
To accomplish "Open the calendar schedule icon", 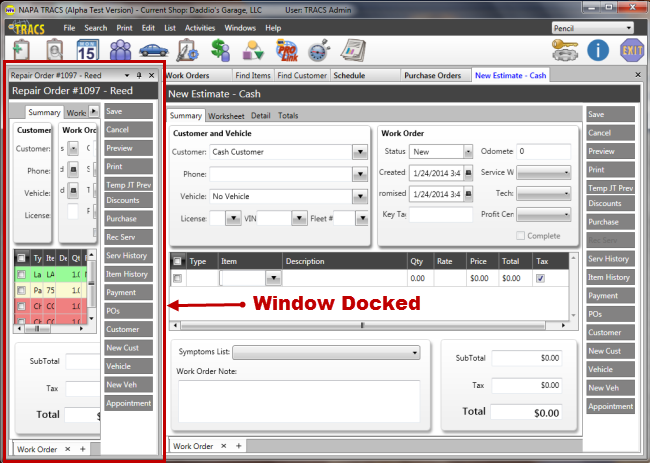I will click(87, 50).
